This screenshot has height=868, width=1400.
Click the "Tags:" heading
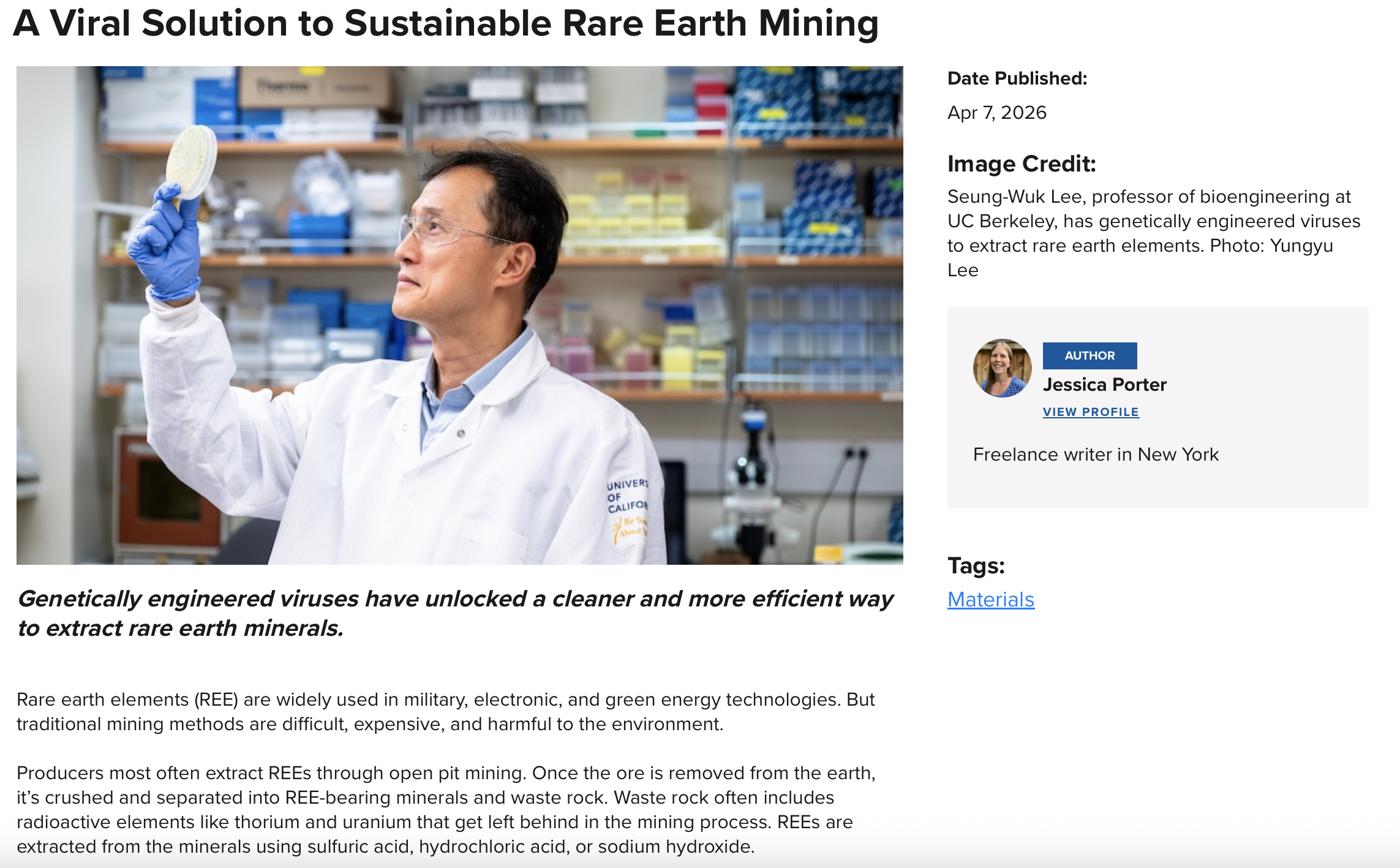click(x=976, y=565)
